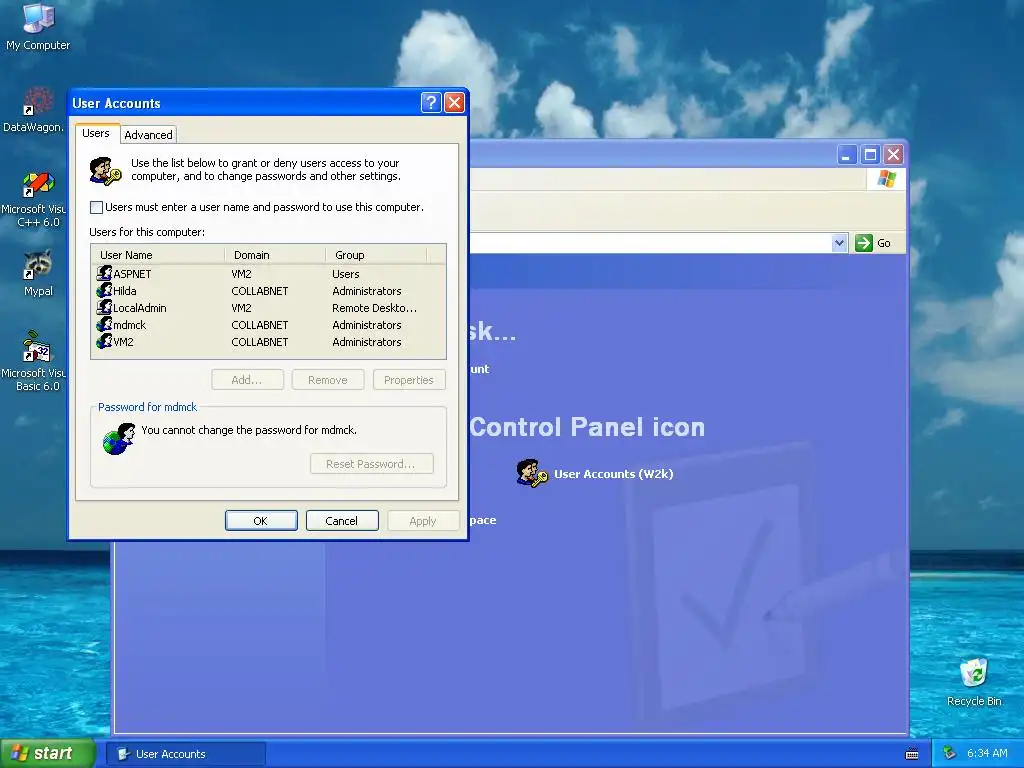Click the ASPNET user icon in list
Image resolution: width=1024 pixels, height=768 pixels.
click(104, 273)
